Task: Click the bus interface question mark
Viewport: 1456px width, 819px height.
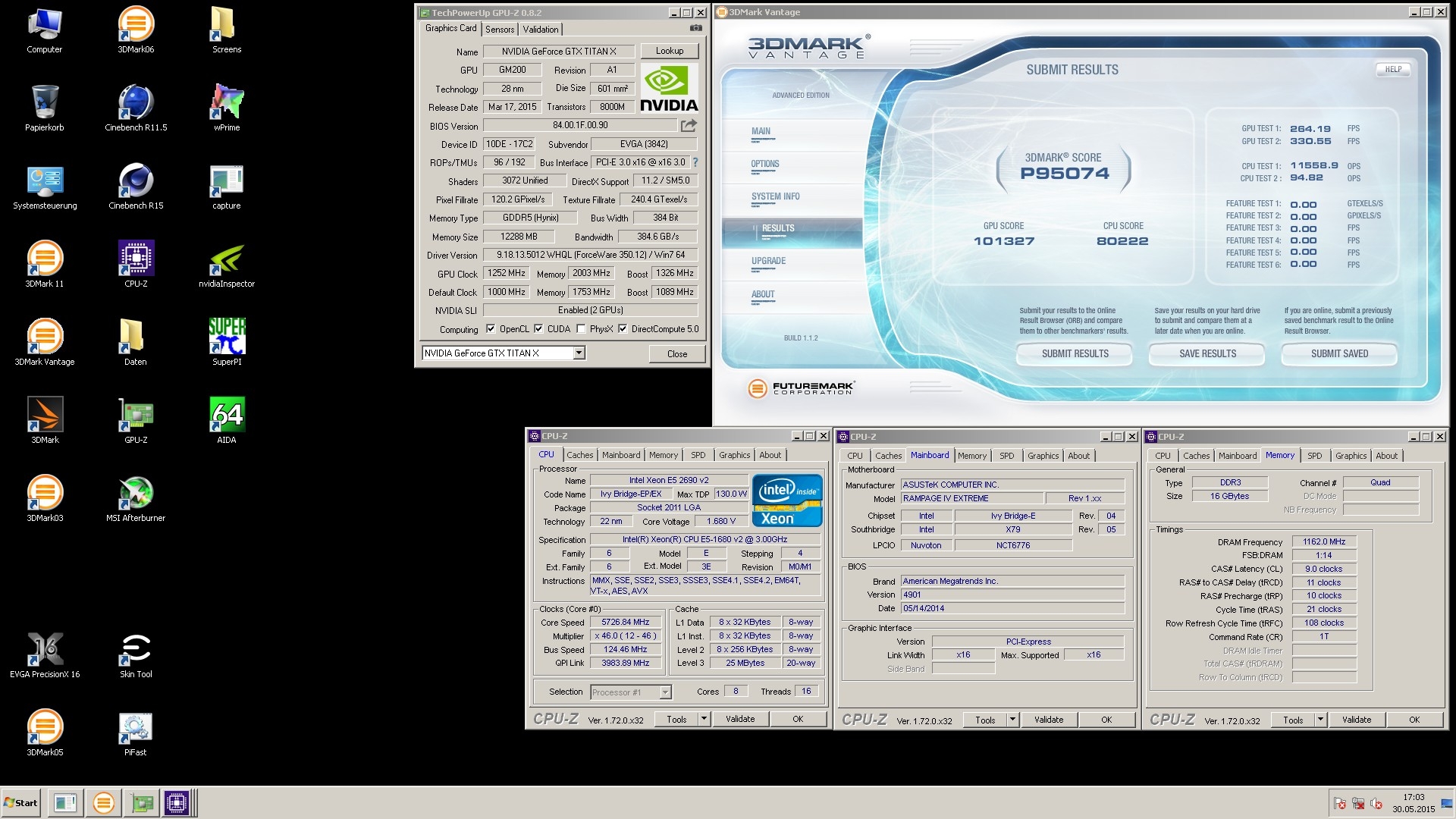Action: [x=695, y=162]
